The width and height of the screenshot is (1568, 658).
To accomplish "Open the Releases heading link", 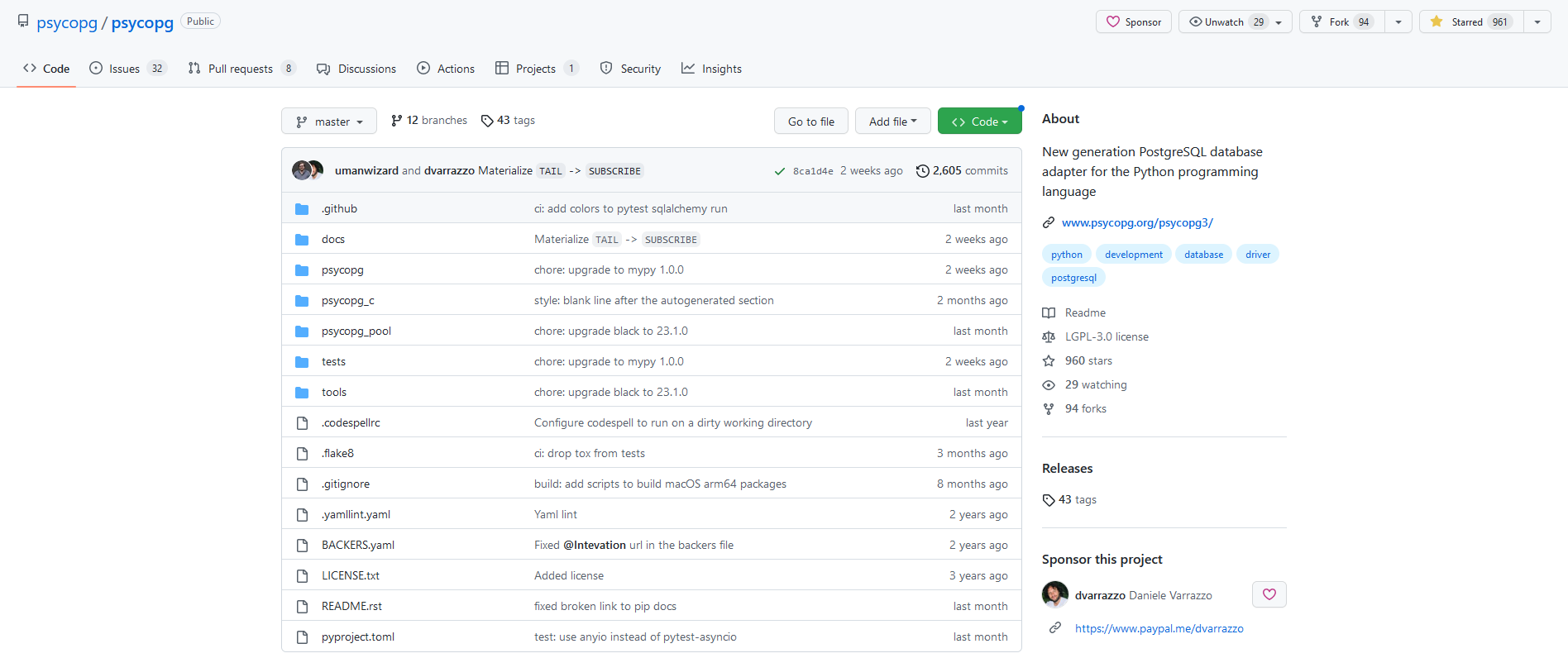I will pos(1067,468).
